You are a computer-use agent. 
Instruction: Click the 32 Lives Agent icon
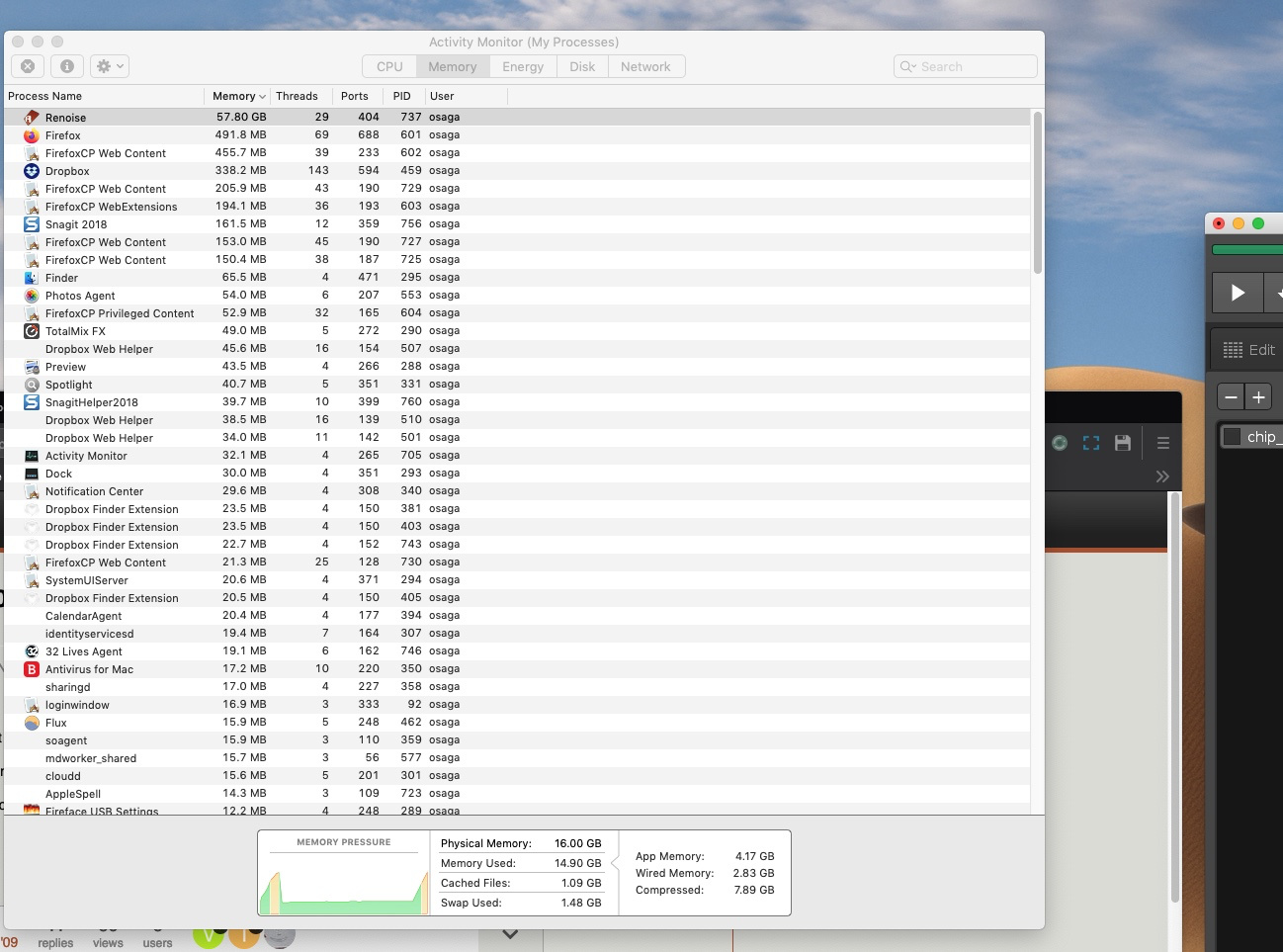coord(32,651)
